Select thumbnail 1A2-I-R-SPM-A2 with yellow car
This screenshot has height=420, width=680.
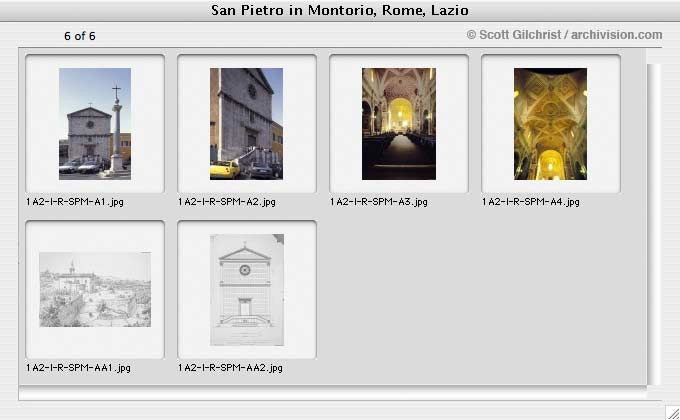pyautogui.click(x=246, y=124)
